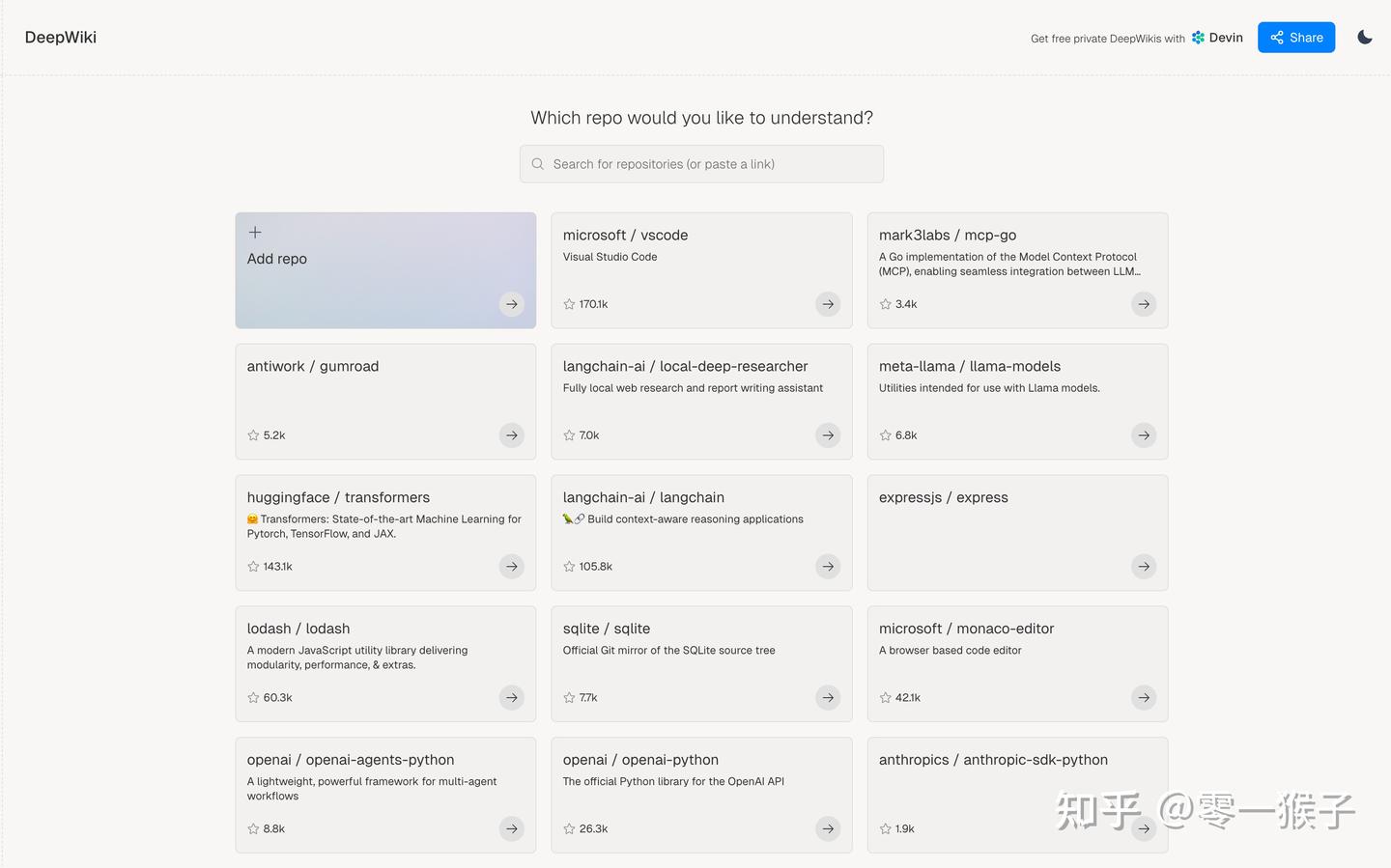This screenshot has width=1391, height=868.
Task: Click arrow on expressjs/express card
Action: pyautogui.click(x=1144, y=567)
